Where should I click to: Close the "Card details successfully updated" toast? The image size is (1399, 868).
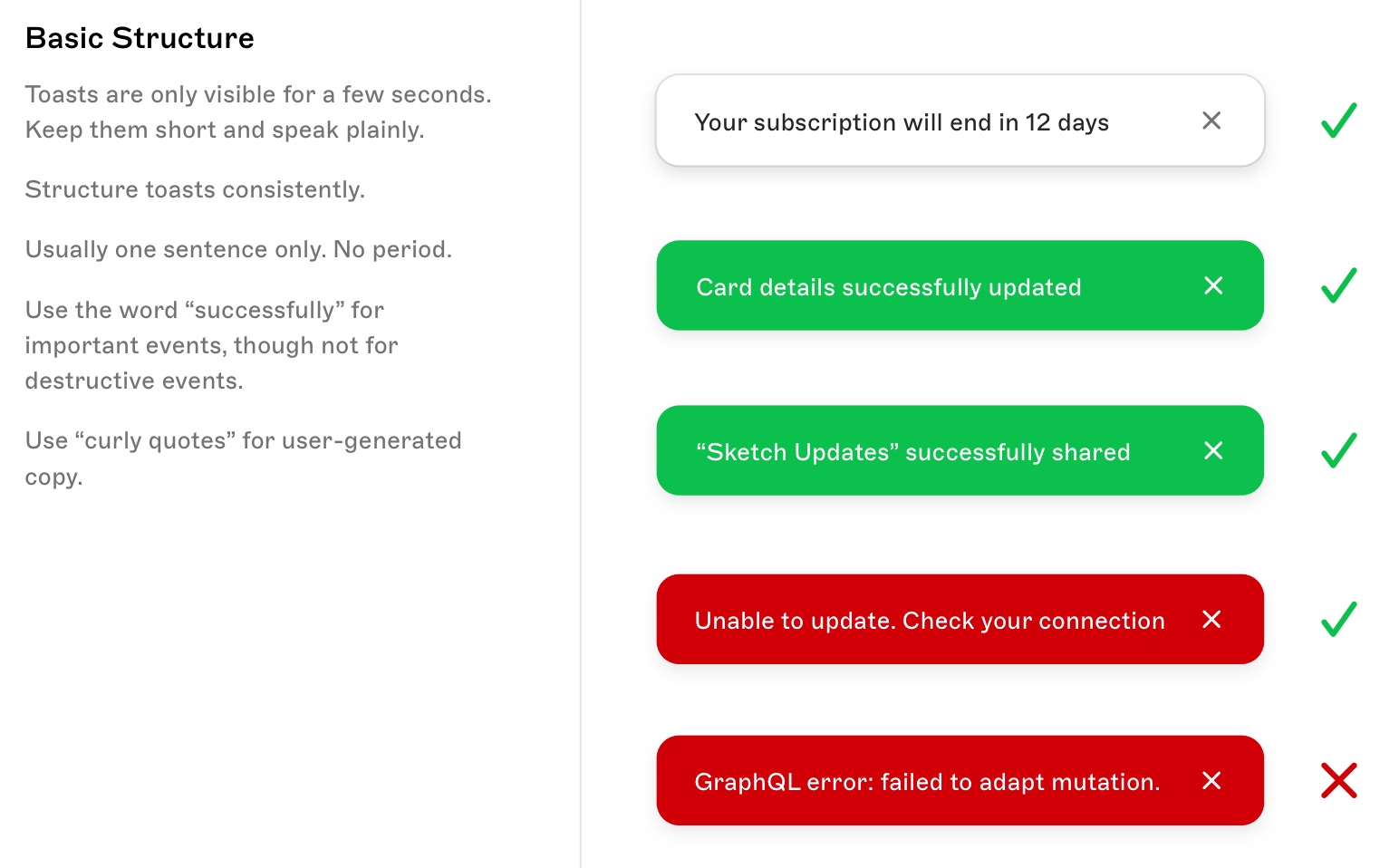1213,285
